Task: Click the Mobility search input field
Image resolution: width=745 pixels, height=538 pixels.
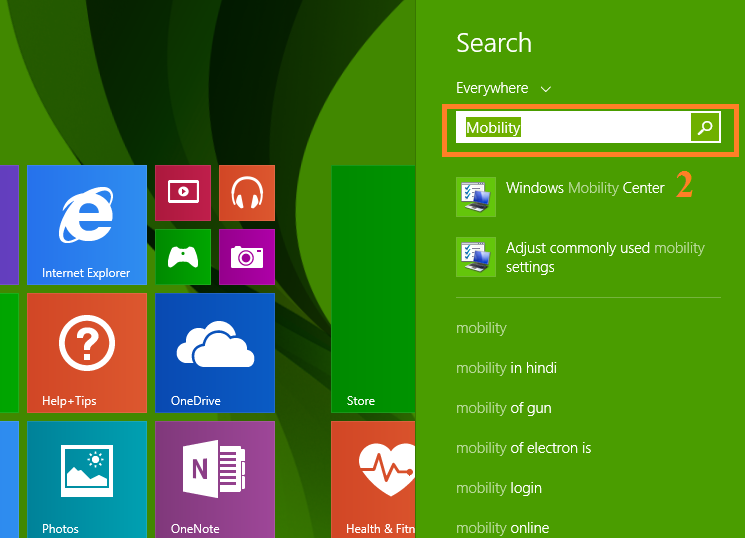Action: (573, 127)
